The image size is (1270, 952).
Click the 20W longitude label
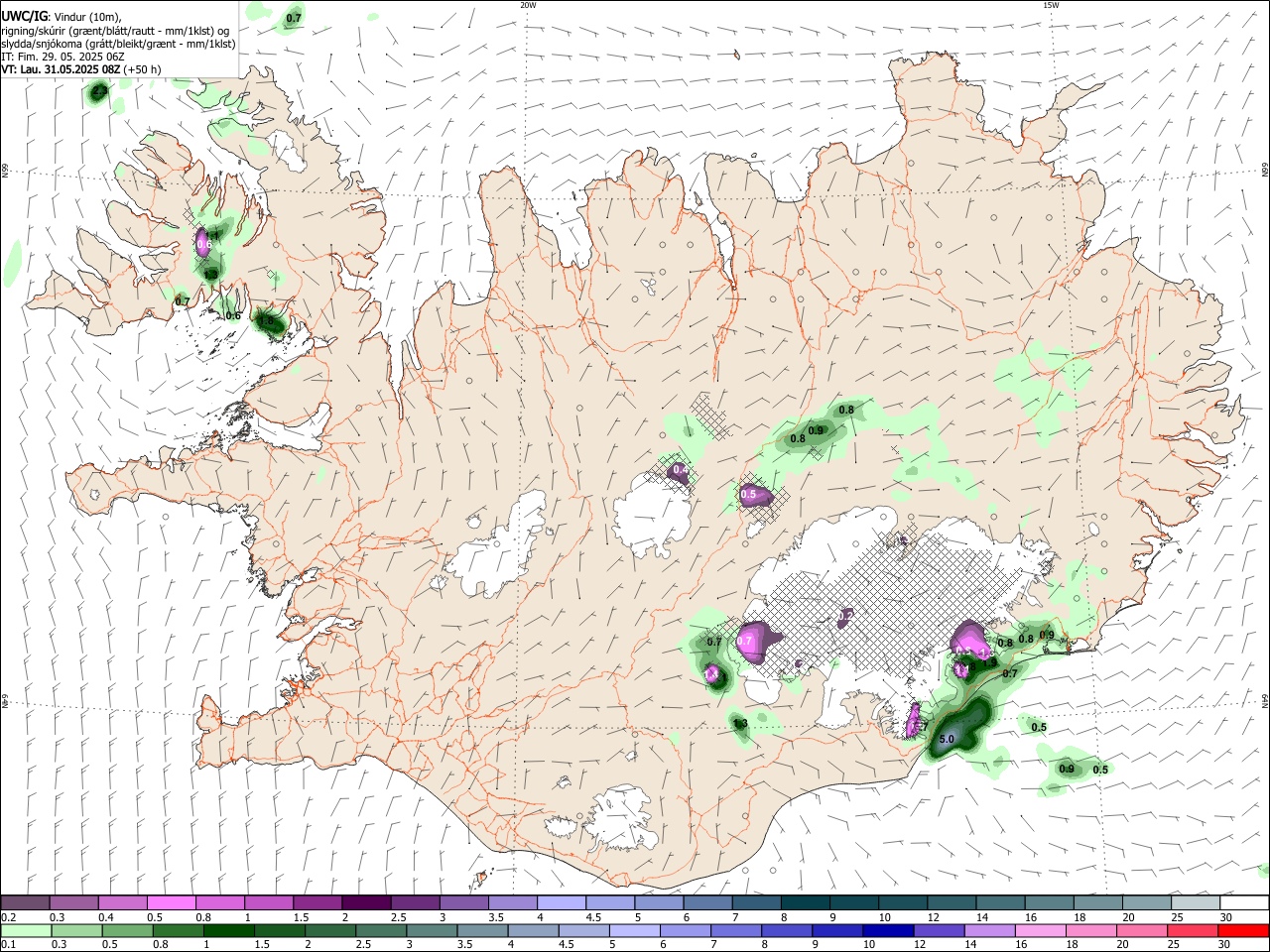pyautogui.click(x=528, y=5)
